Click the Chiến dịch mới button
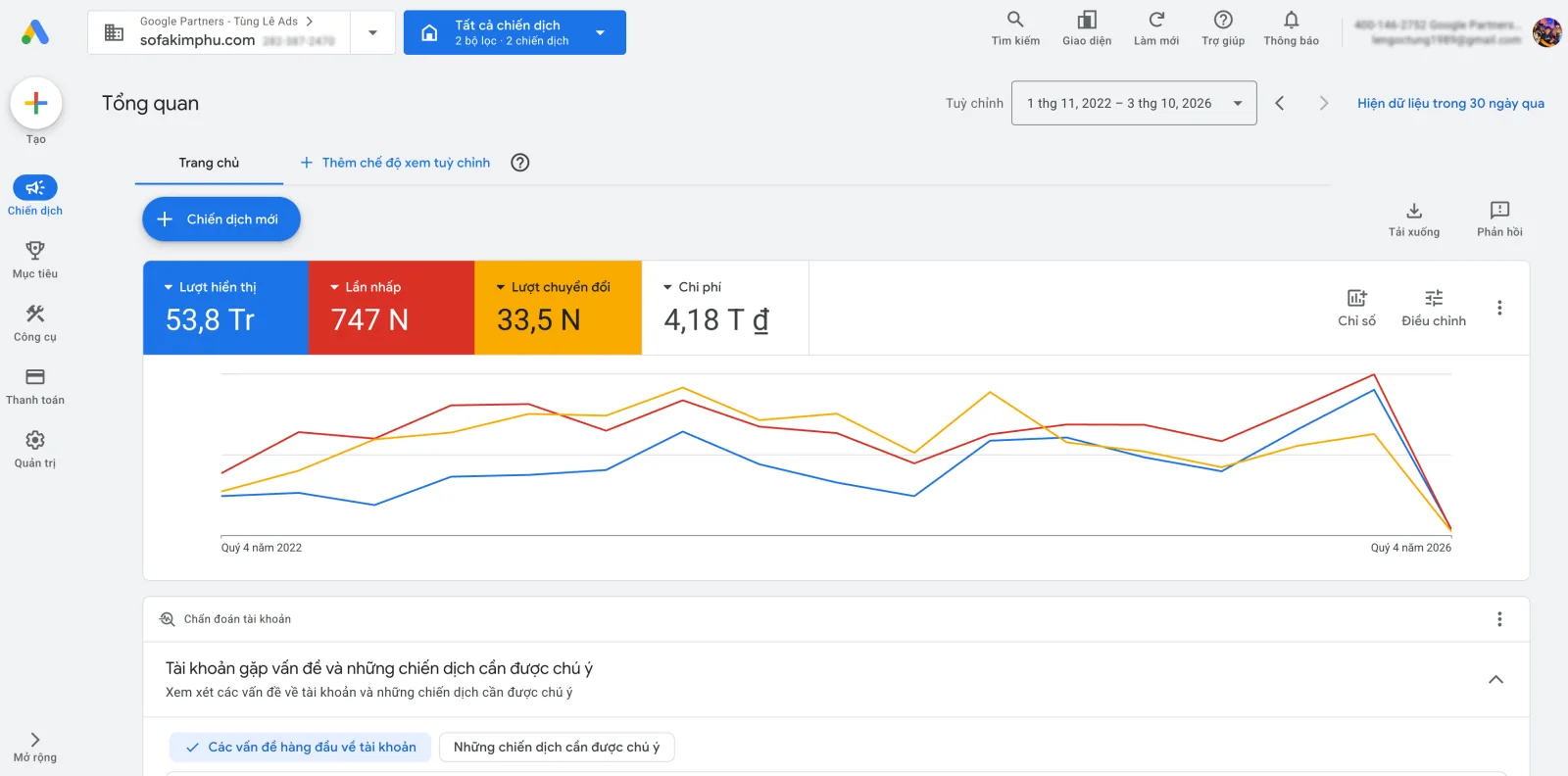This screenshot has width=1568, height=776. coord(221,219)
